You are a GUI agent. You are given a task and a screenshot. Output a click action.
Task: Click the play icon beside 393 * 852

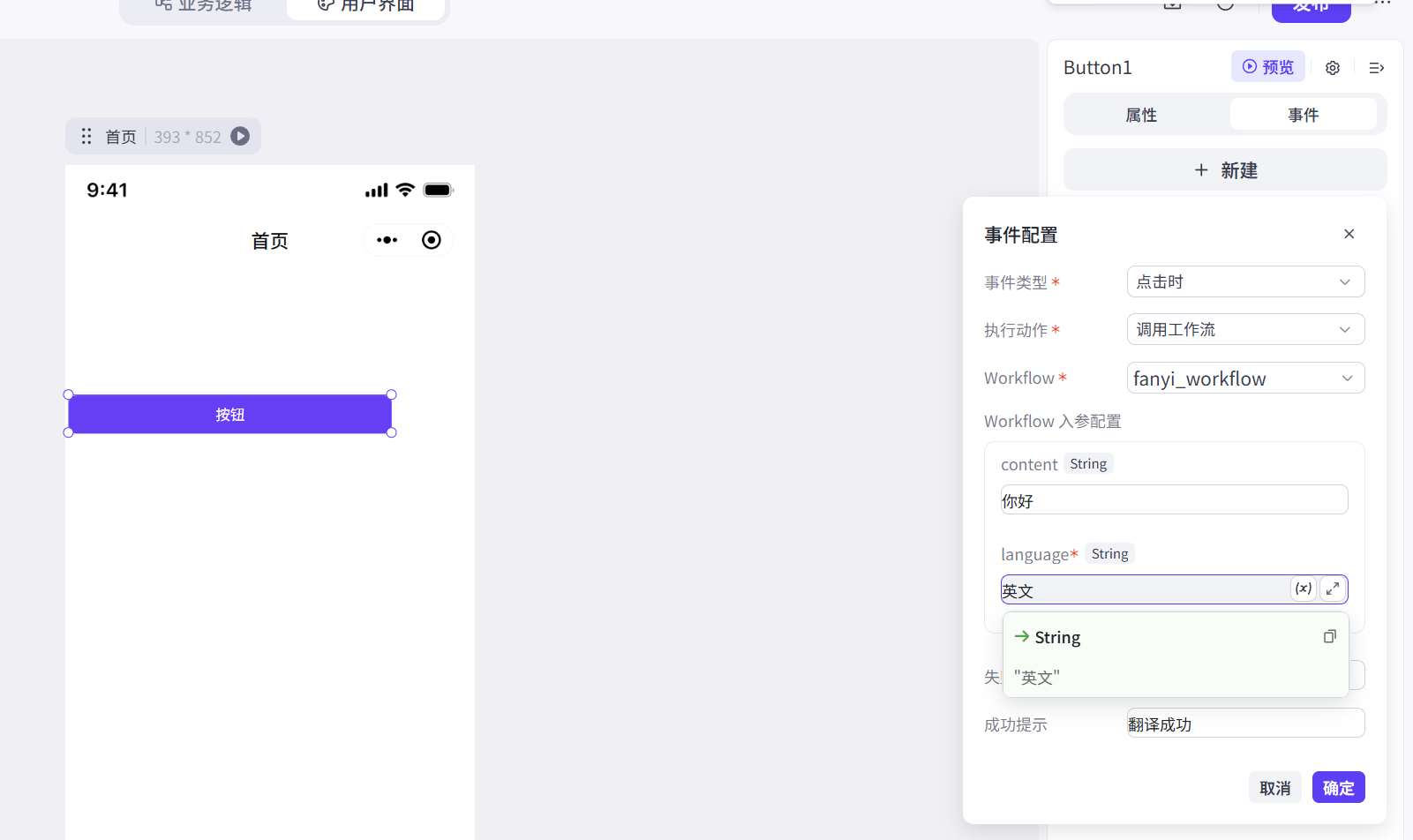point(239,136)
